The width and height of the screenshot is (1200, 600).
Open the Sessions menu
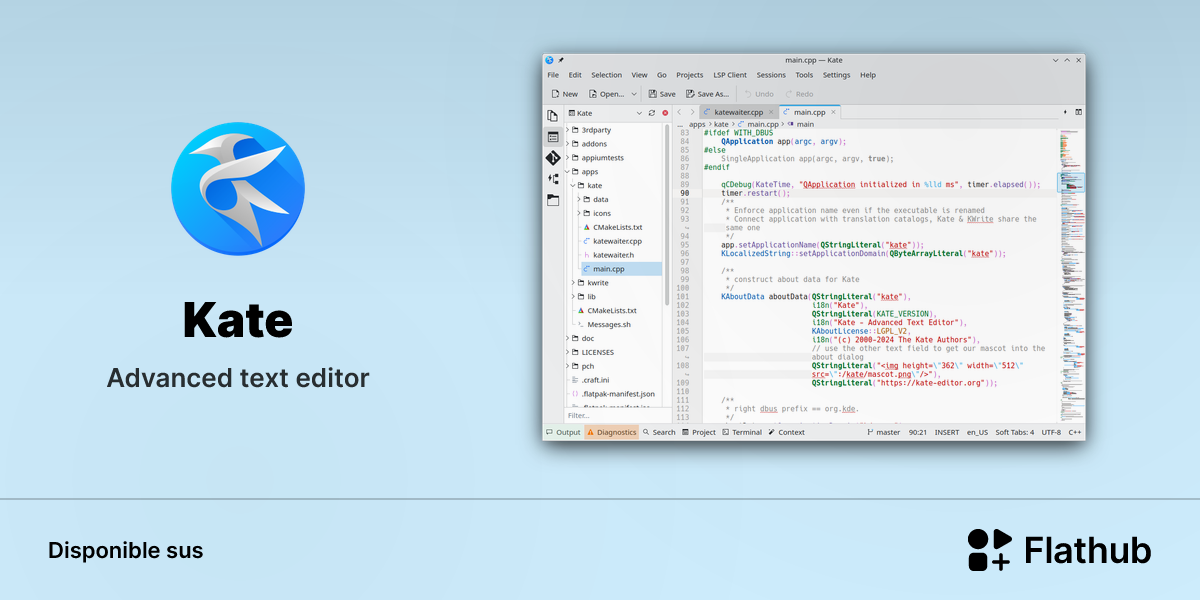click(771, 75)
